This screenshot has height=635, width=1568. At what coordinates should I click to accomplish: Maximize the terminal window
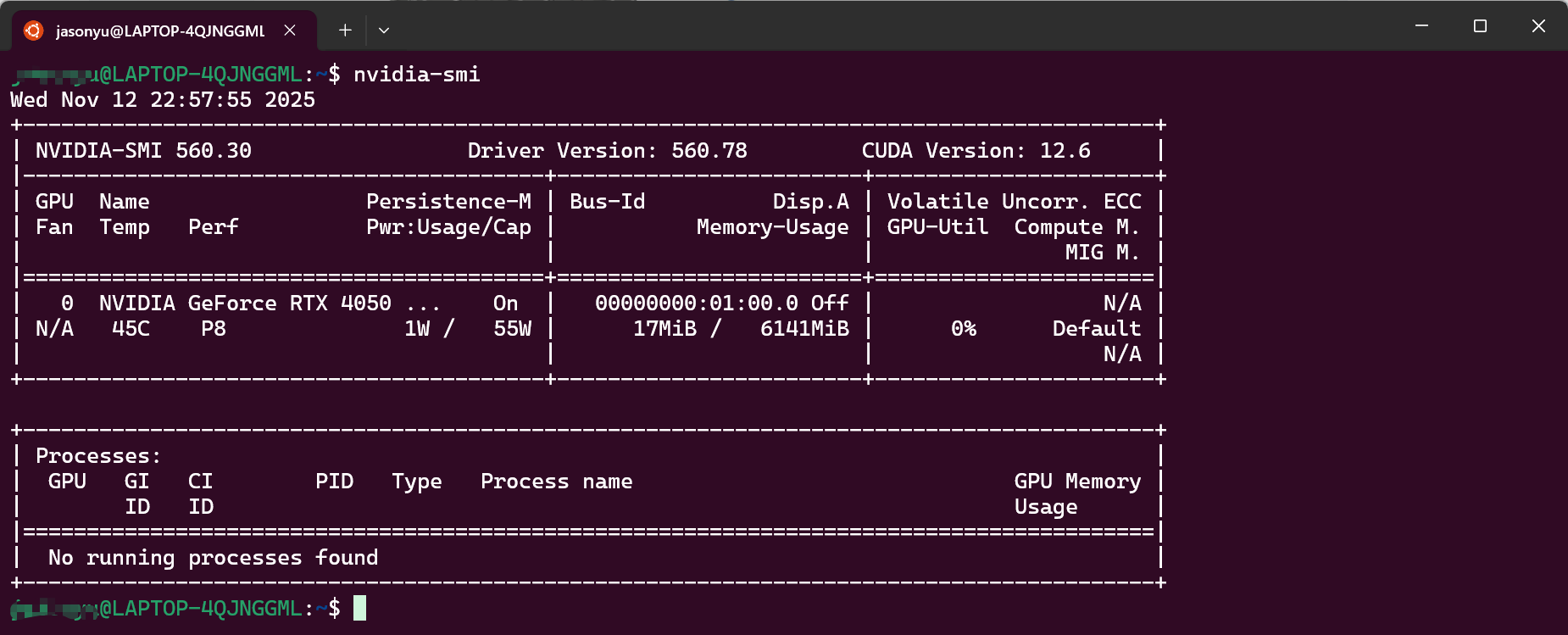pyautogui.click(x=1480, y=26)
